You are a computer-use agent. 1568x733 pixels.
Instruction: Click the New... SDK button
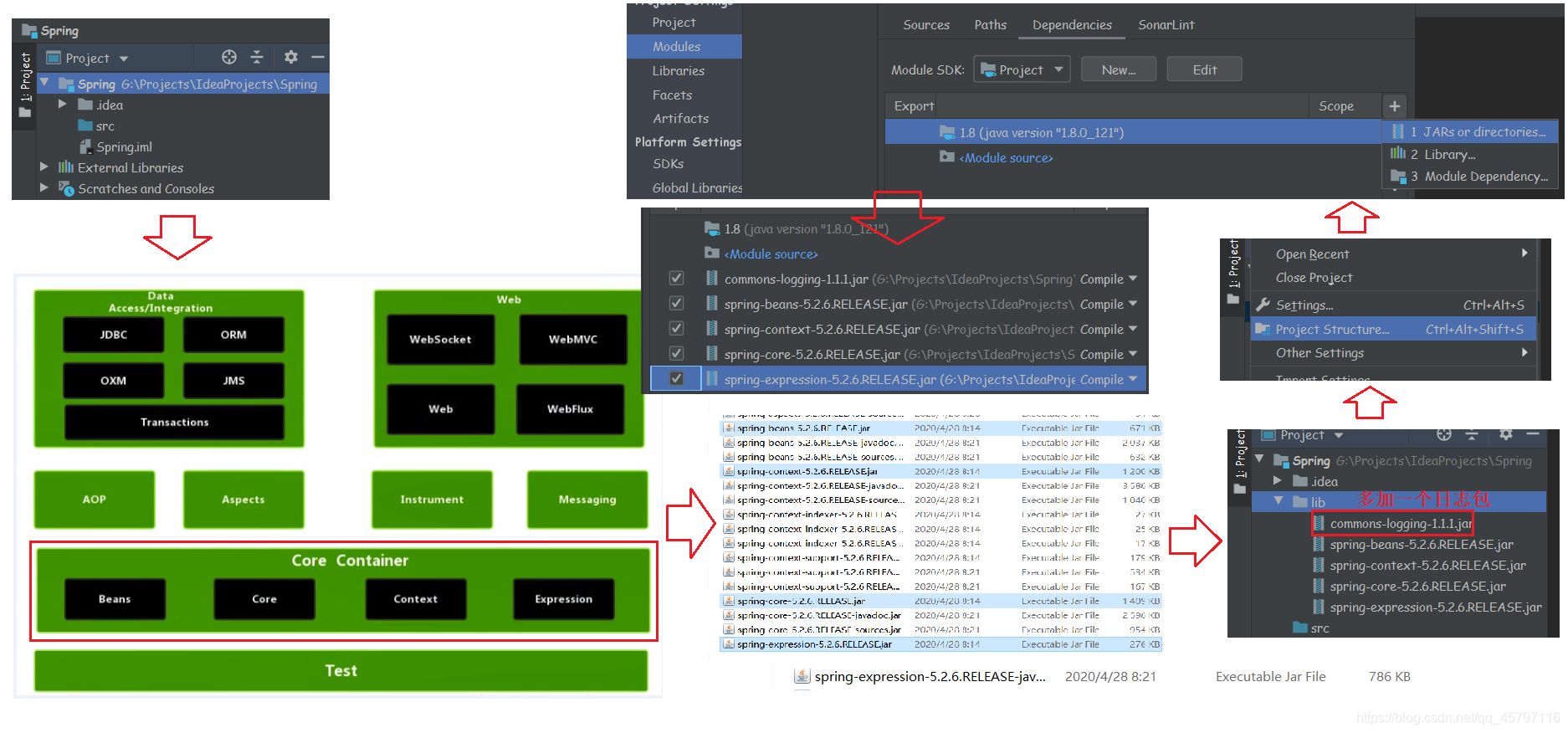pyautogui.click(x=1119, y=69)
